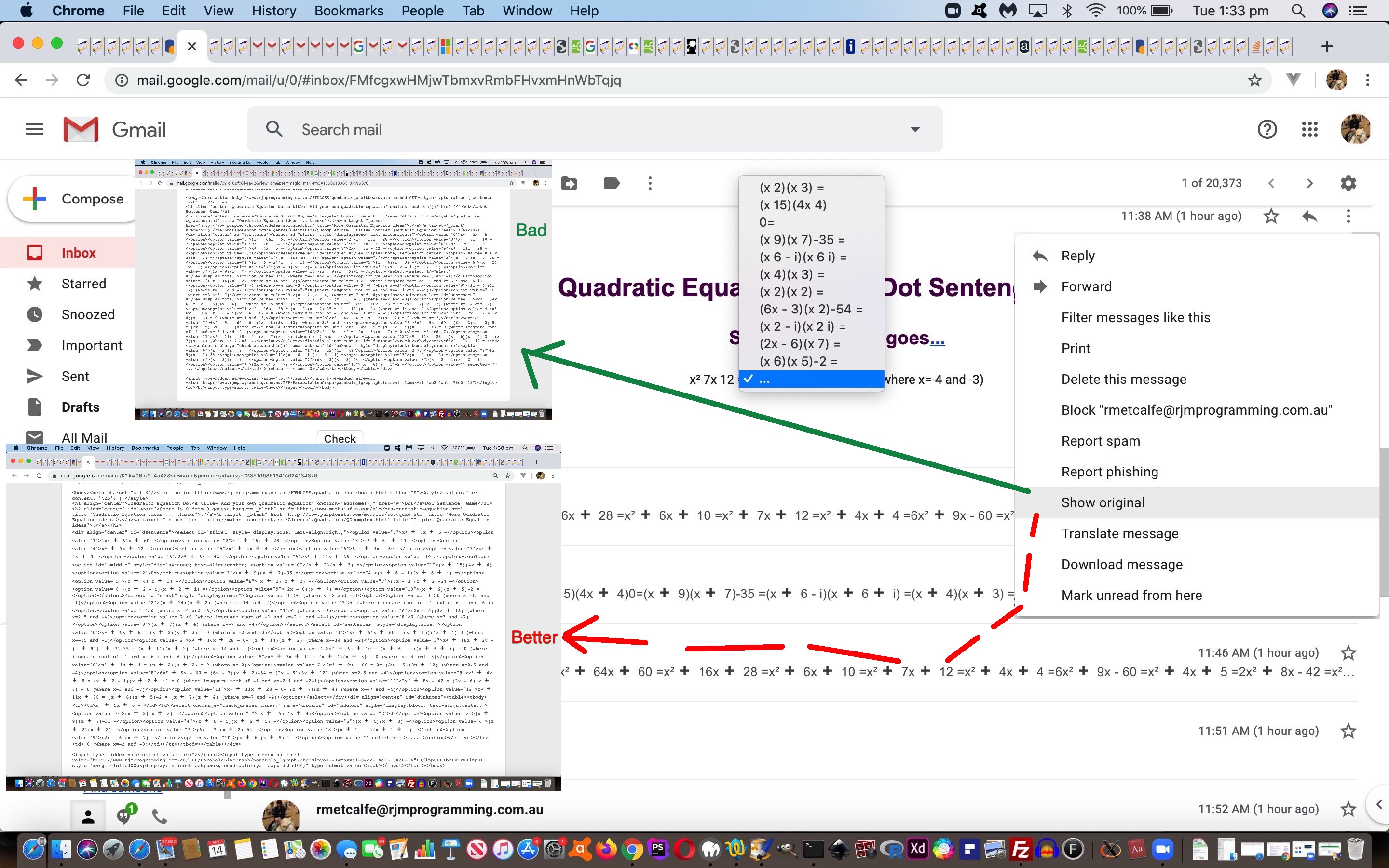Viewport: 1389px width, 868px height.
Task: Open Hangouts phone calls icon
Action: click(x=159, y=816)
